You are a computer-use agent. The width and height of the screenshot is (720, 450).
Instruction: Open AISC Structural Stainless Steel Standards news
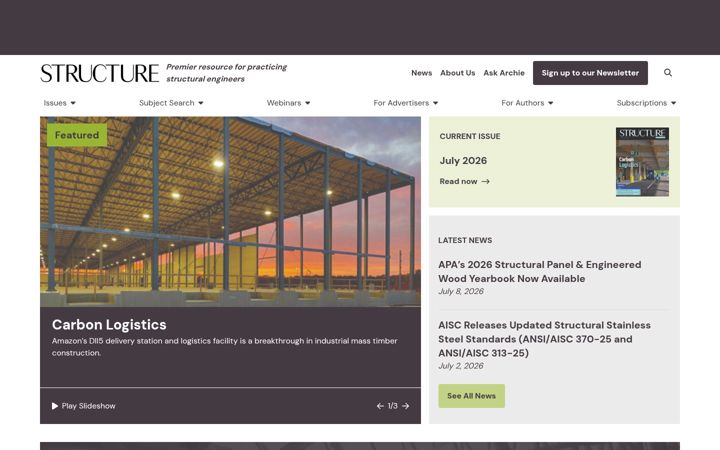pyautogui.click(x=544, y=339)
